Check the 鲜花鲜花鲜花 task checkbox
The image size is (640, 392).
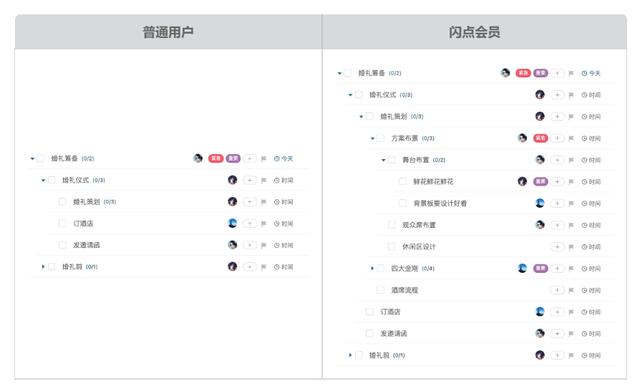pos(402,181)
